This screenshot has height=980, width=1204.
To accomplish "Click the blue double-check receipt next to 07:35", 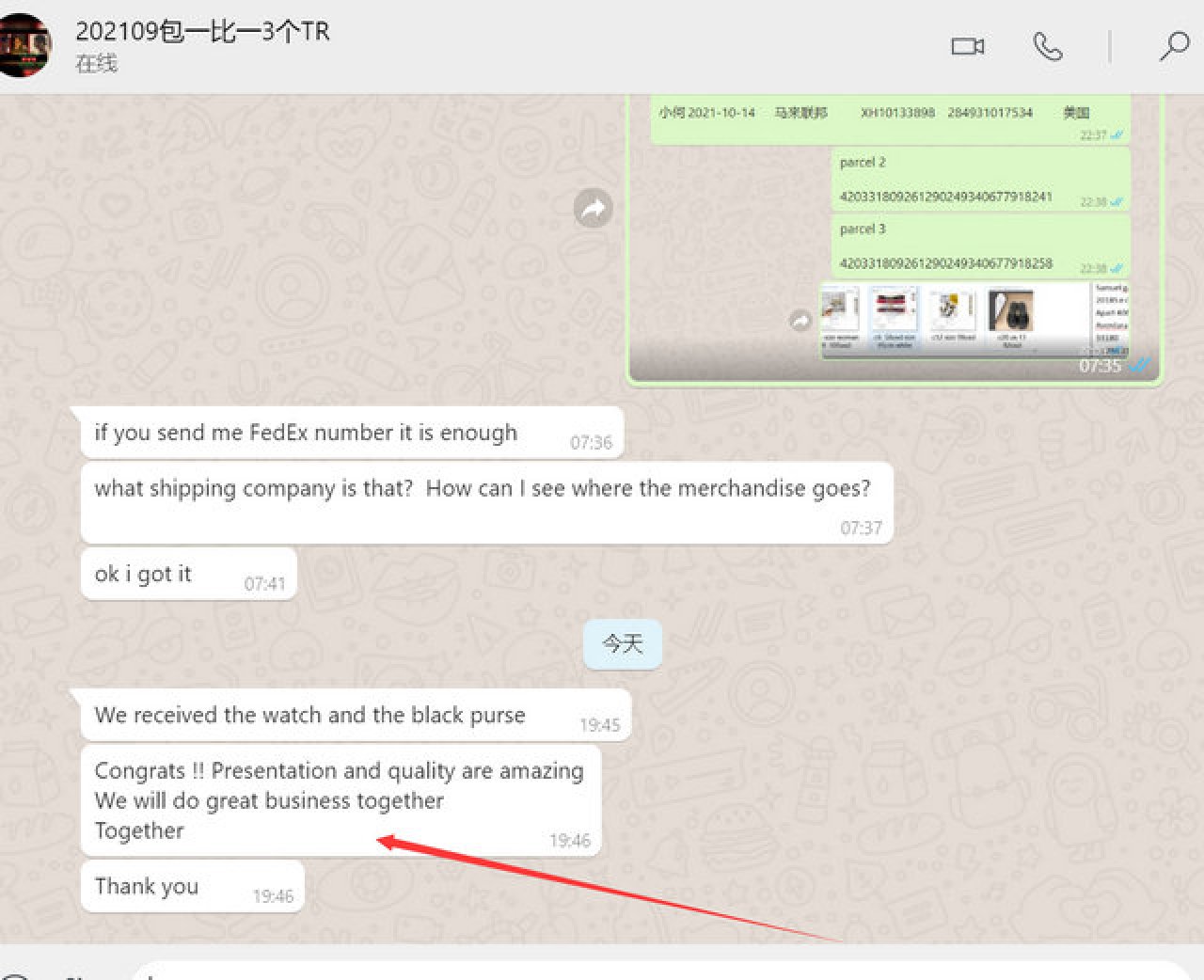I will [x=1139, y=366].
